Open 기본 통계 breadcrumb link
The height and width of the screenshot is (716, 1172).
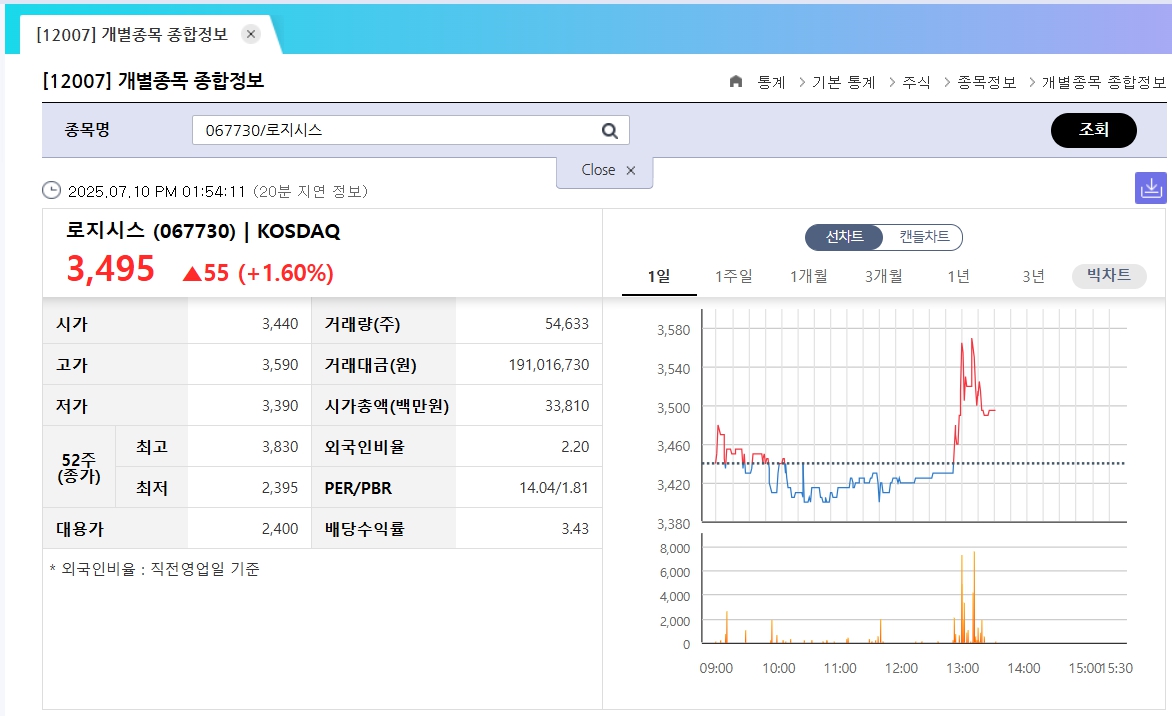point(843,82)
